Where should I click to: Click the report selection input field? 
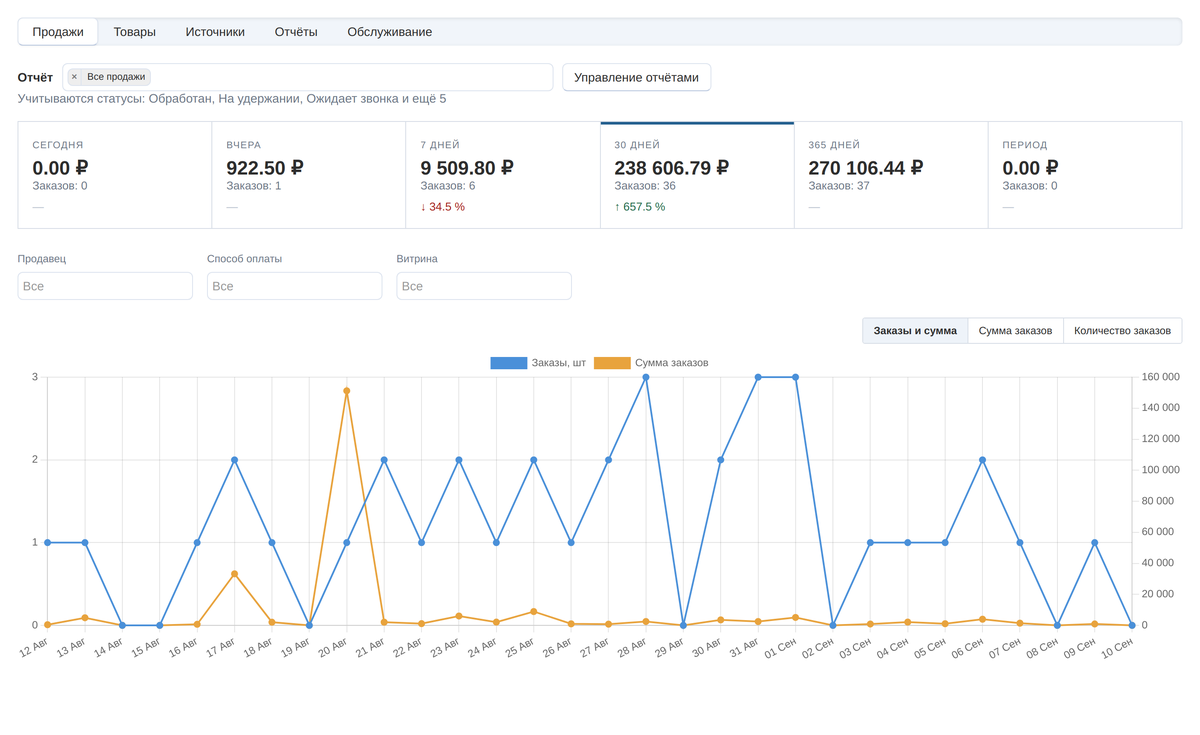pyautogui.click(x=308, y=77)
